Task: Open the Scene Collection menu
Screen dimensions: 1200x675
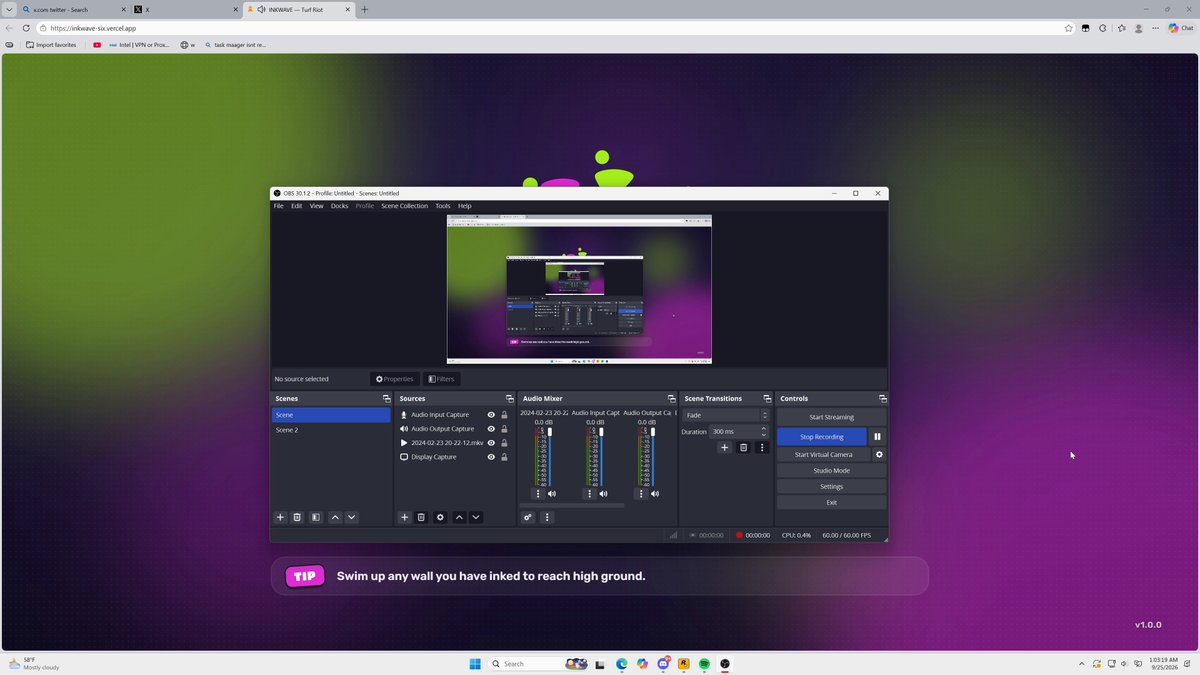Action: click(x=404, y=206)
